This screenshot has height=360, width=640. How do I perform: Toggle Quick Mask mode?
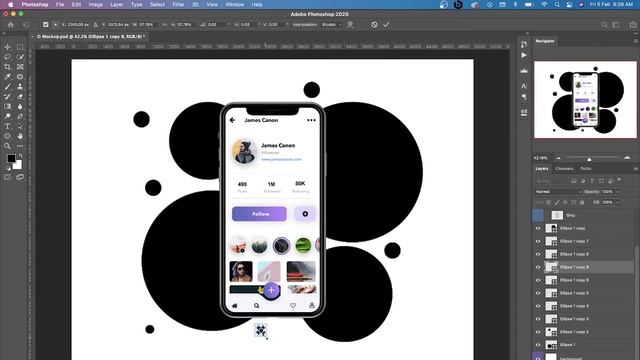(7, 177)
